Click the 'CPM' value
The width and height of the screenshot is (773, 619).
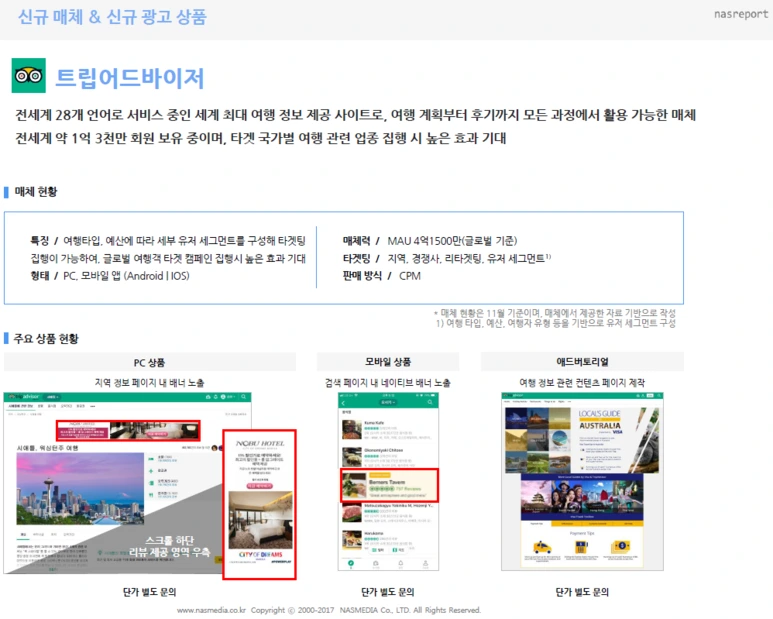click(x=410, y=276)
